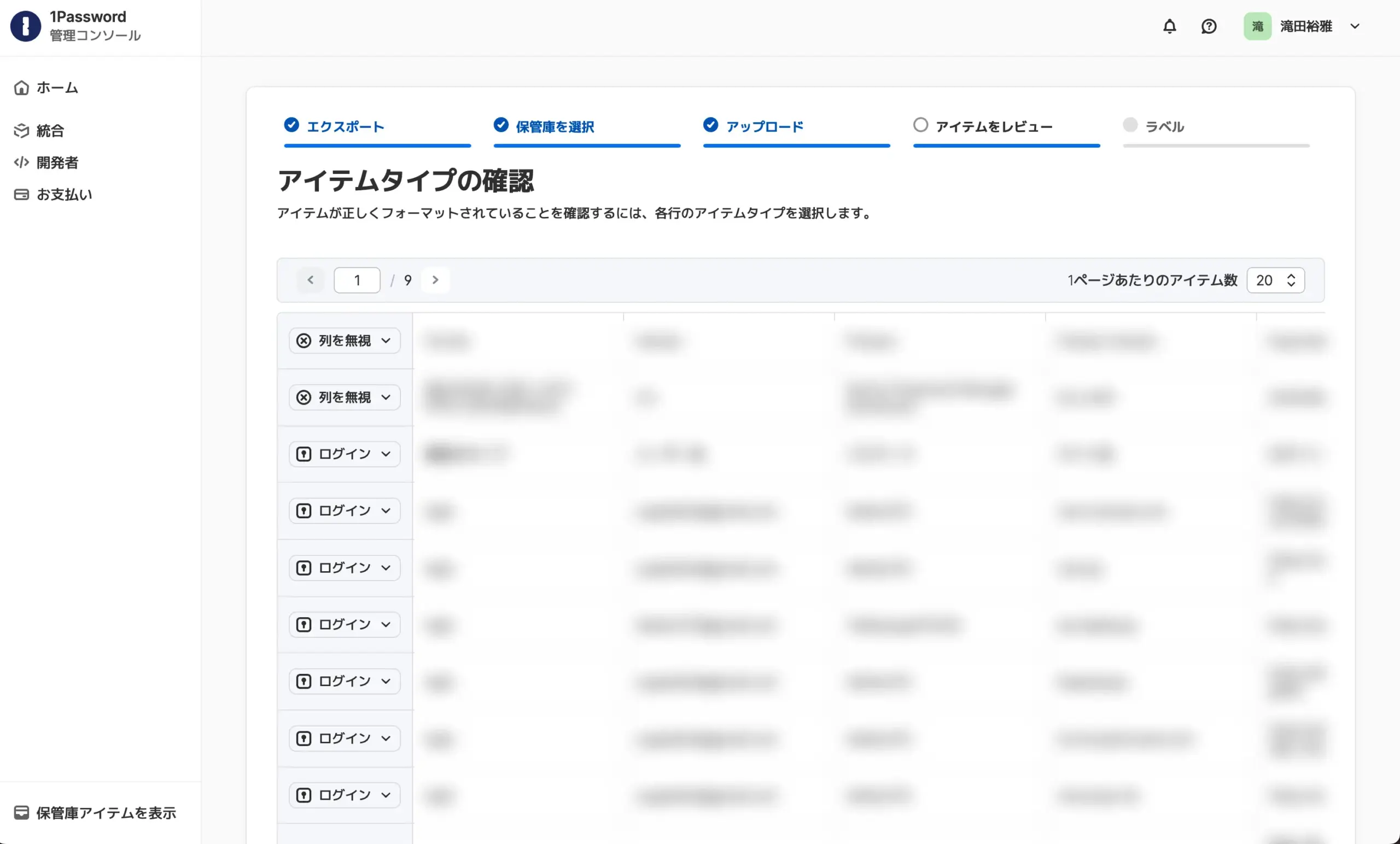Viewport: 1400px width, 844px height.
Task: Open the 滝田裕雅 account menu chevron
Action: pos(1355,26)
